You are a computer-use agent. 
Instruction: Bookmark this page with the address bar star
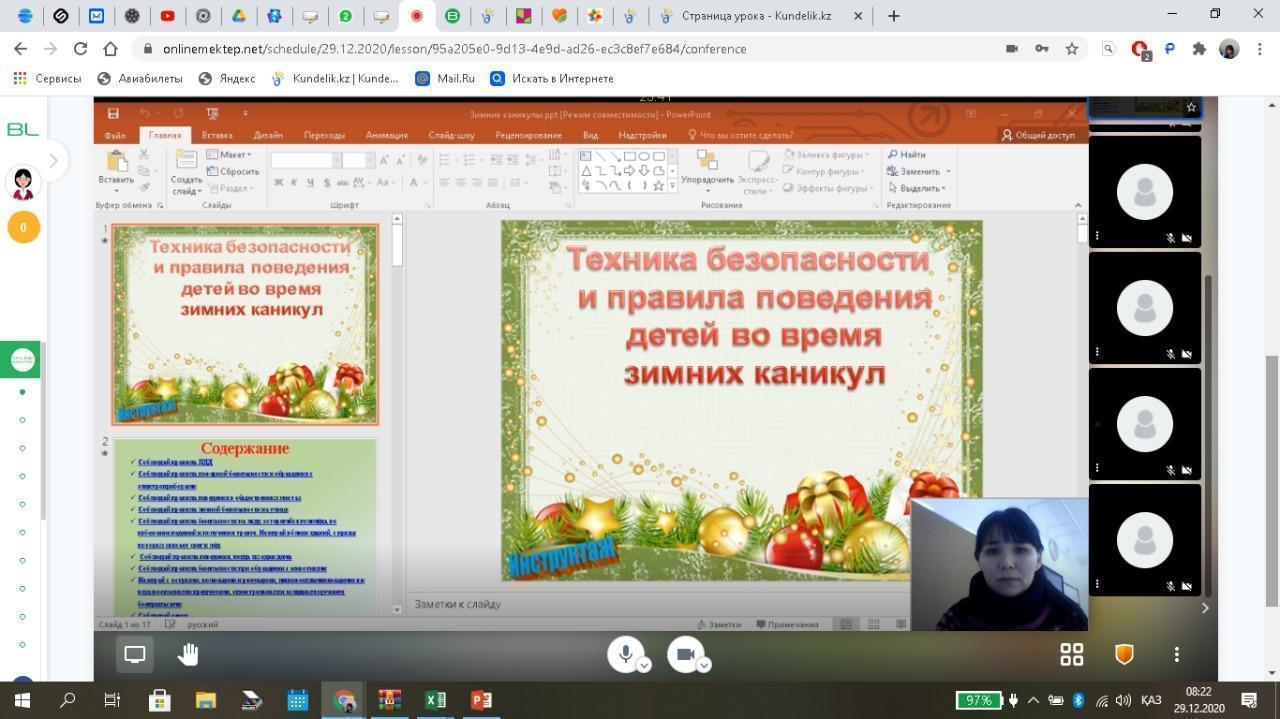point(1072,48)
